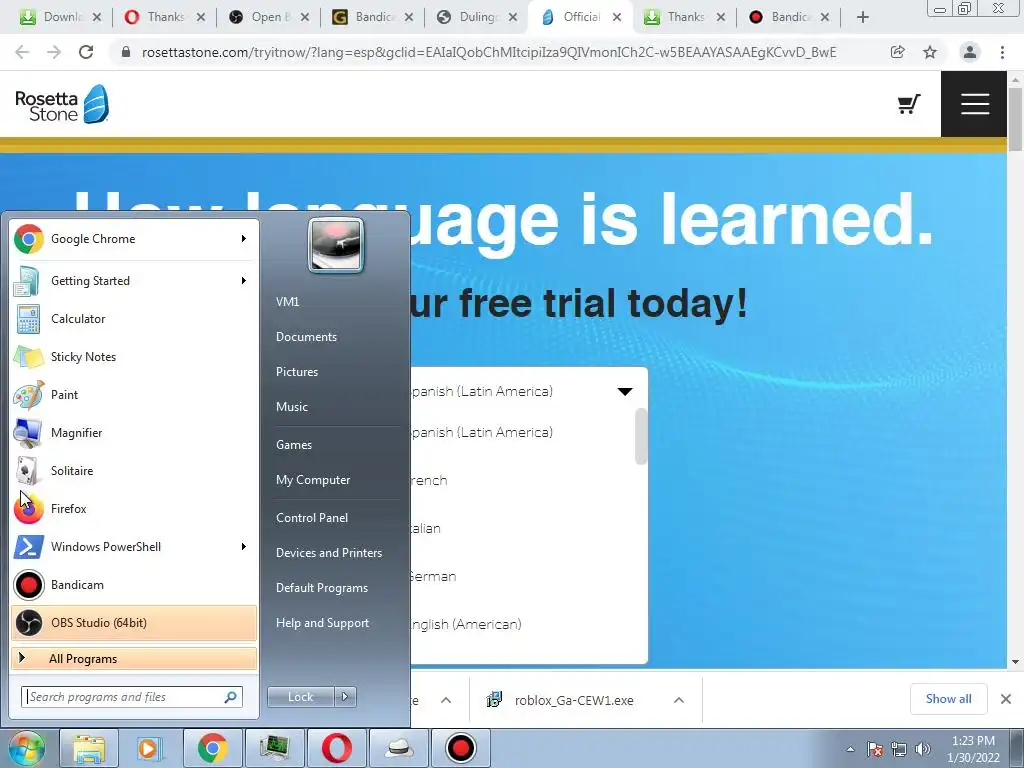Click the Action Center flag tray icon

coord(875,749)
